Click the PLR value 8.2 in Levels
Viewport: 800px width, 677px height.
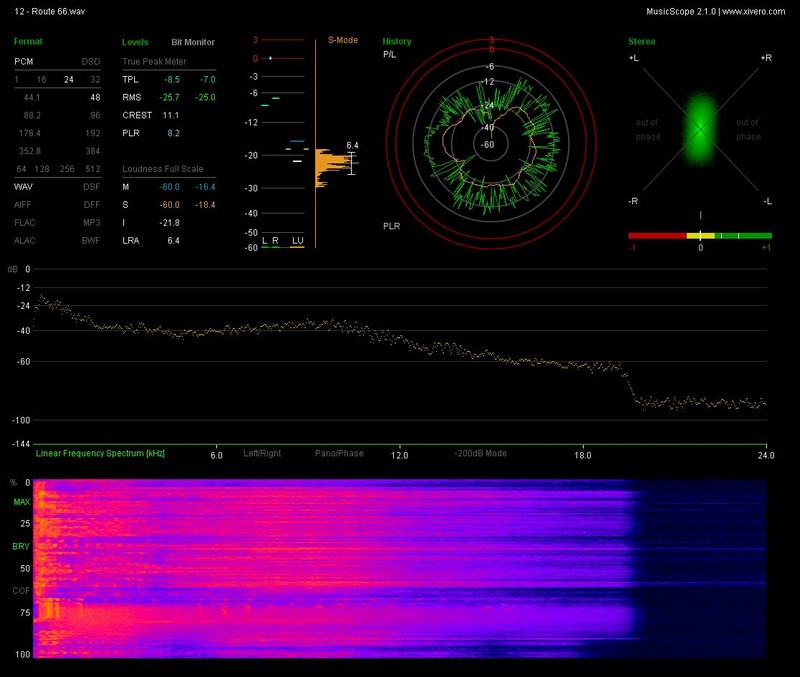(173, 133)
